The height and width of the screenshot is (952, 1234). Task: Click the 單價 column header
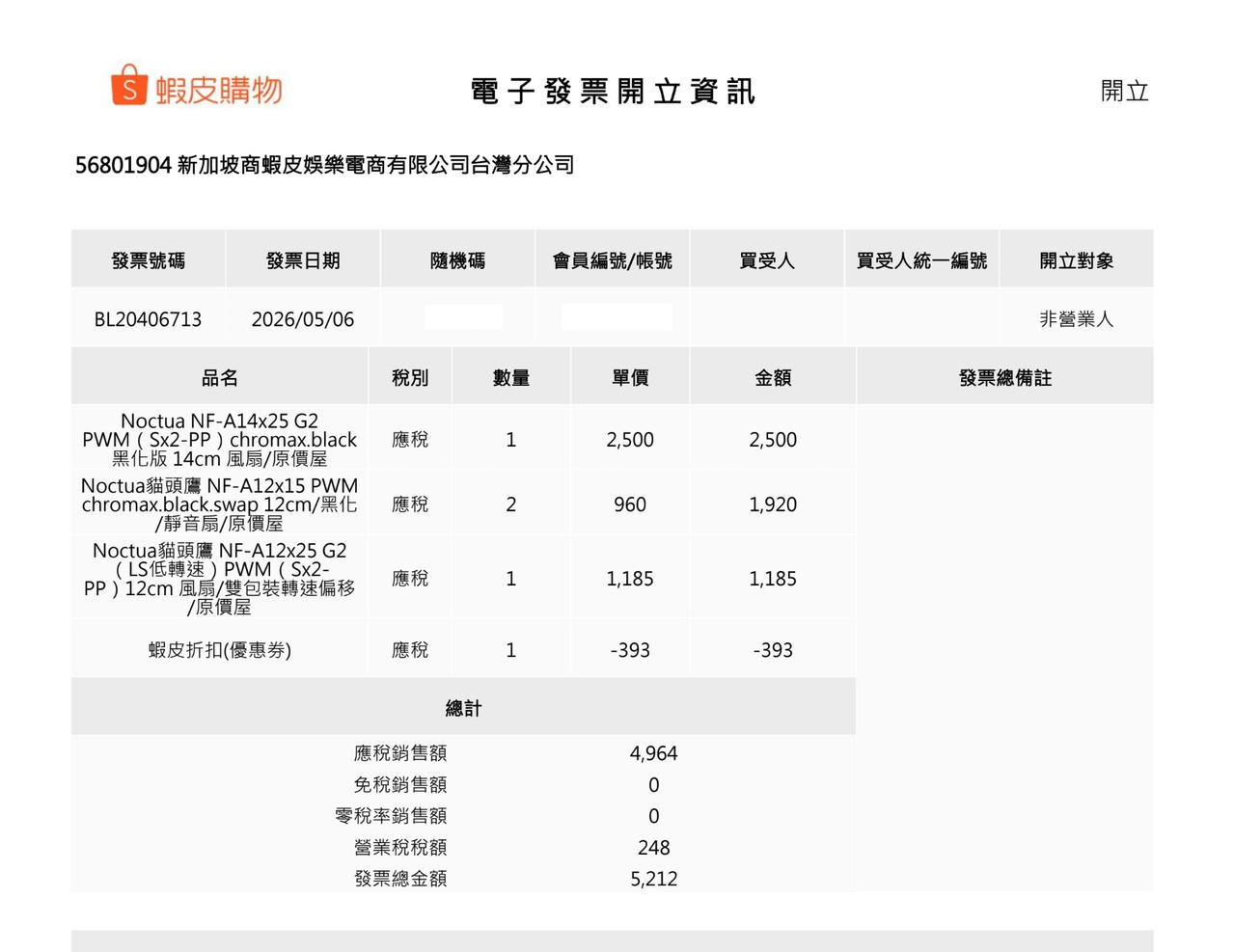630,378
